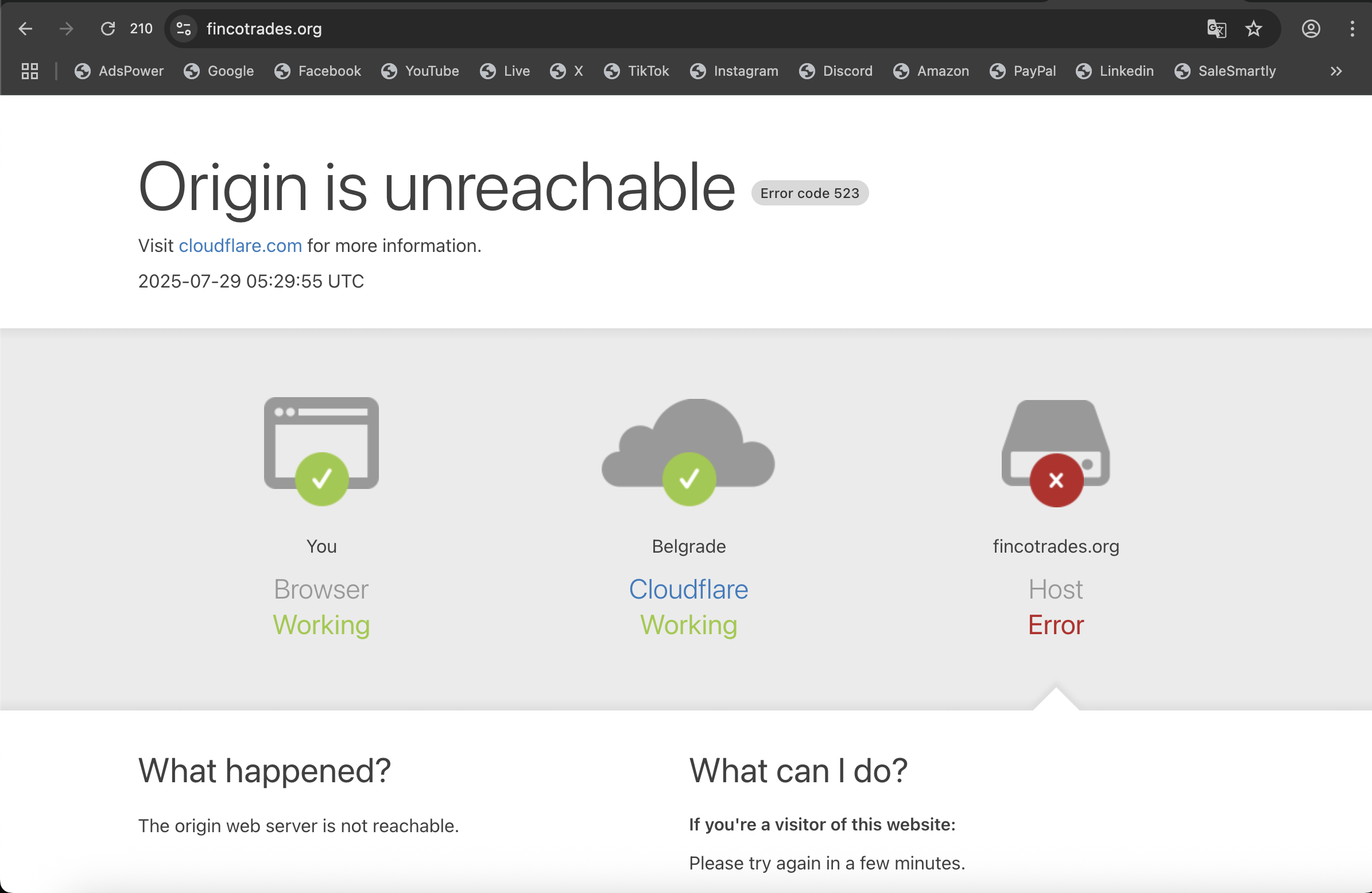Click the Error code 523 badge
This screenshot has height=893, width=1372.
809,193
